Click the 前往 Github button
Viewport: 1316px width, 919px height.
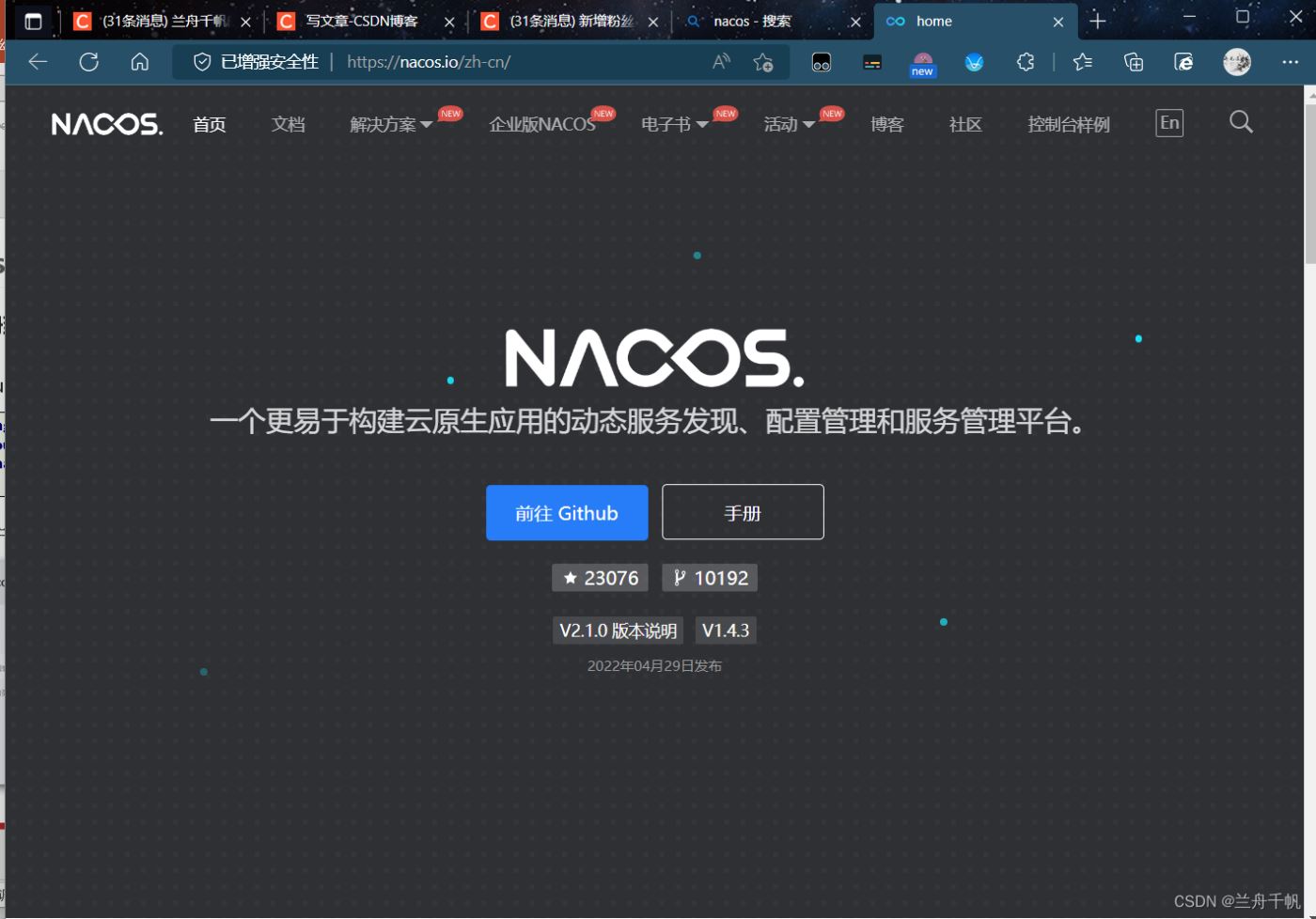click(567, 513)
